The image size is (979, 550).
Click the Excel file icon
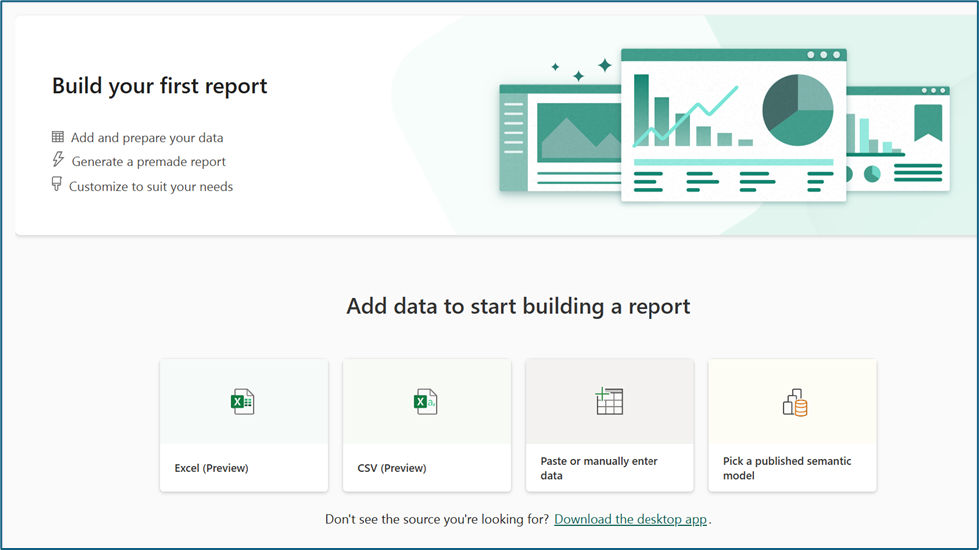242,401
